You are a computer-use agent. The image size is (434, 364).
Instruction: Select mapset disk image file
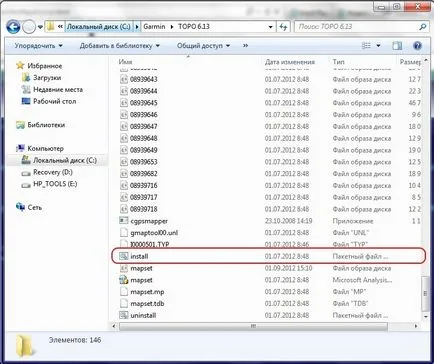136,268
